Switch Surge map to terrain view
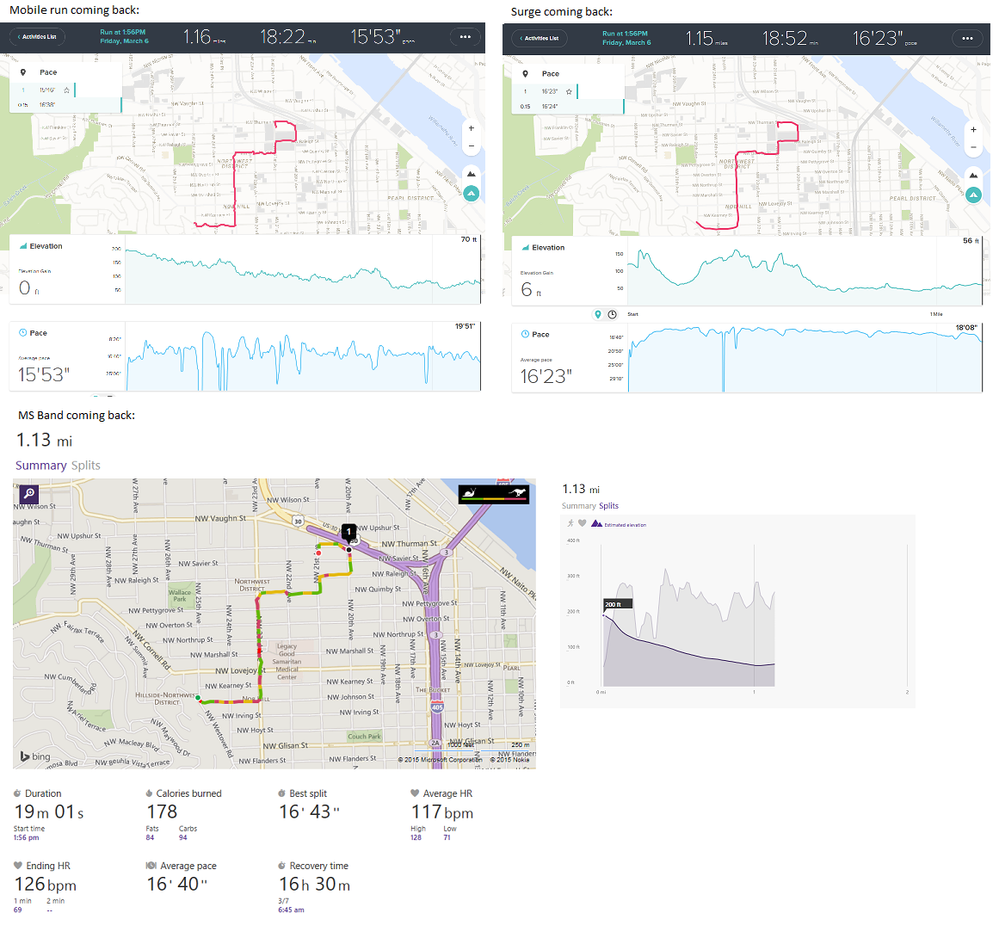 (x=974, y=175)
